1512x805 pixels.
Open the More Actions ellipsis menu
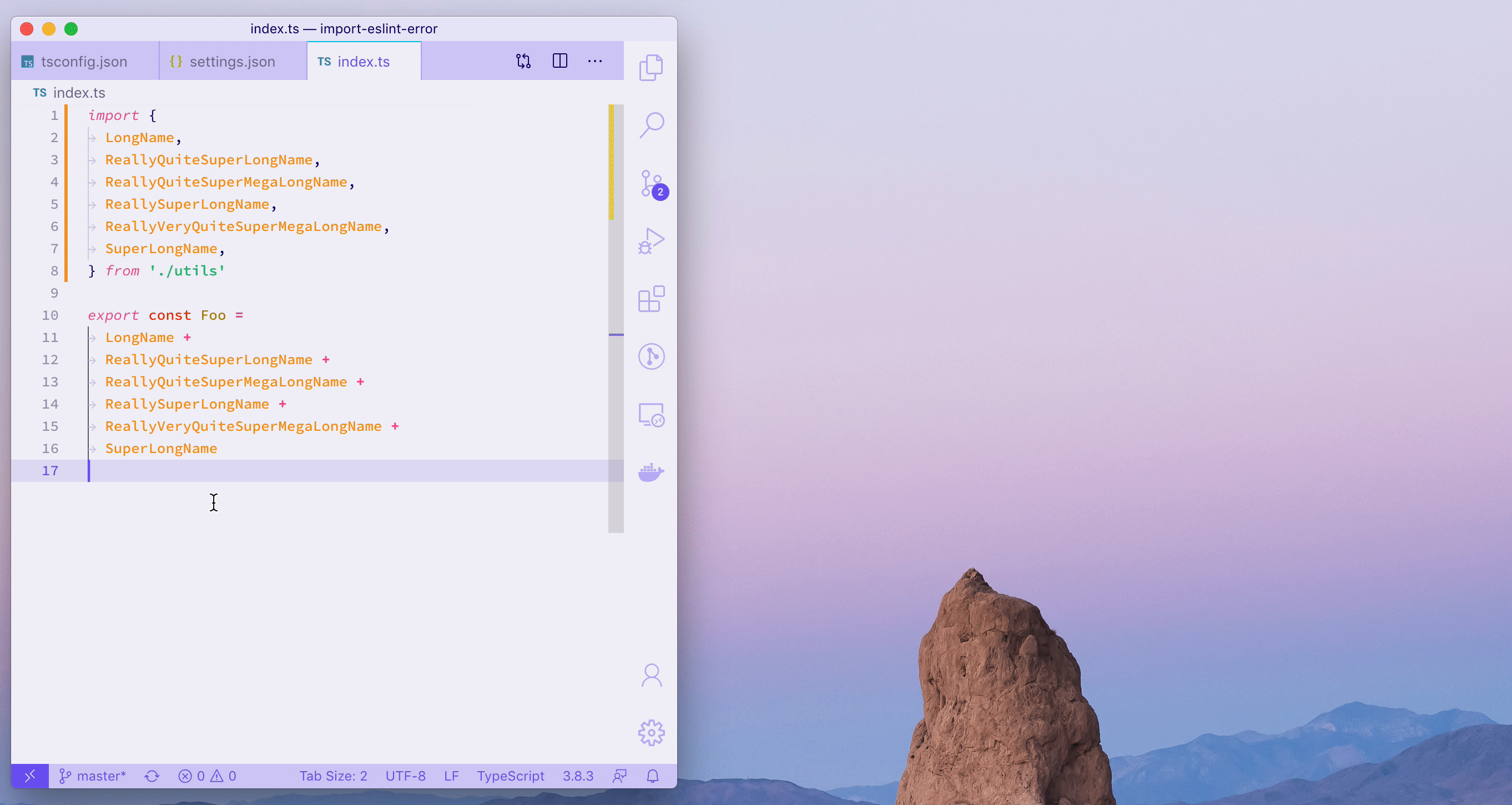point(594,61)
